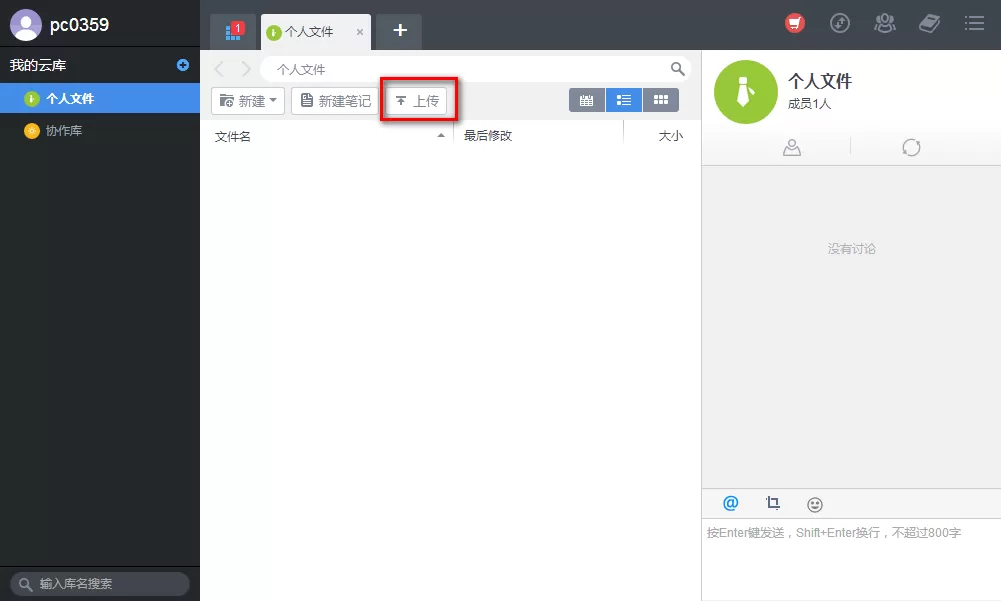Sort by 最后修改 column
The width and height of the screenshot is (1001, 601).
pos(488,136)
